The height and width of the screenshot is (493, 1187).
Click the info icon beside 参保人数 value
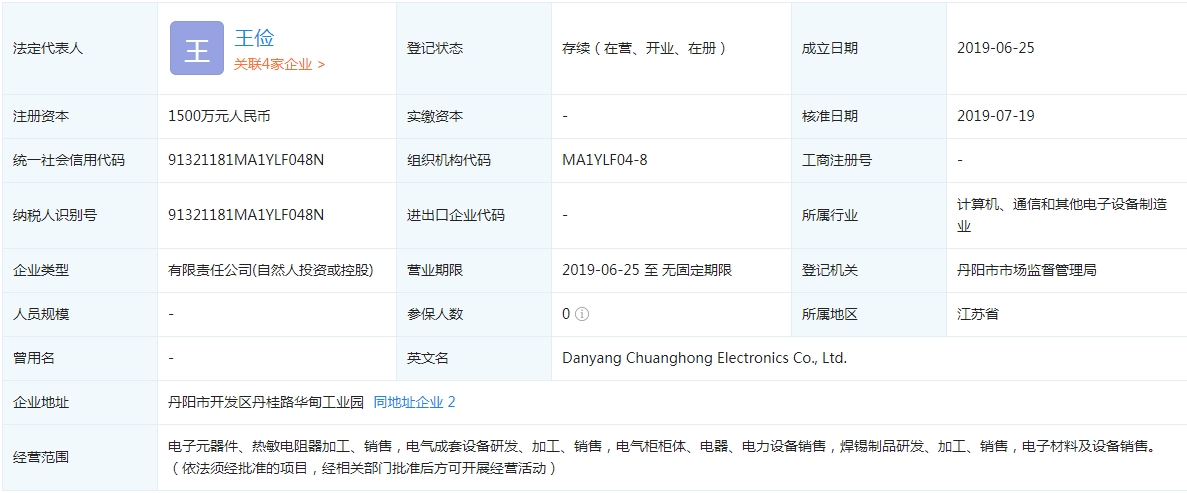click(582, 314)
